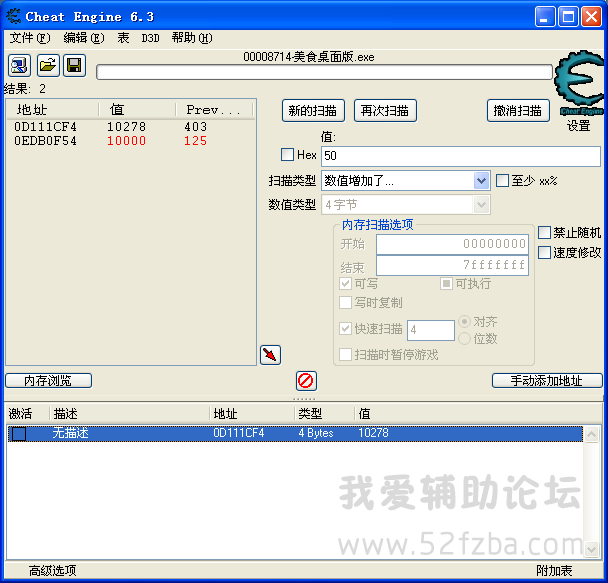The image size is (608, 583).
Task: Click the Cheat Engine title bar icon
Action: 13,16
